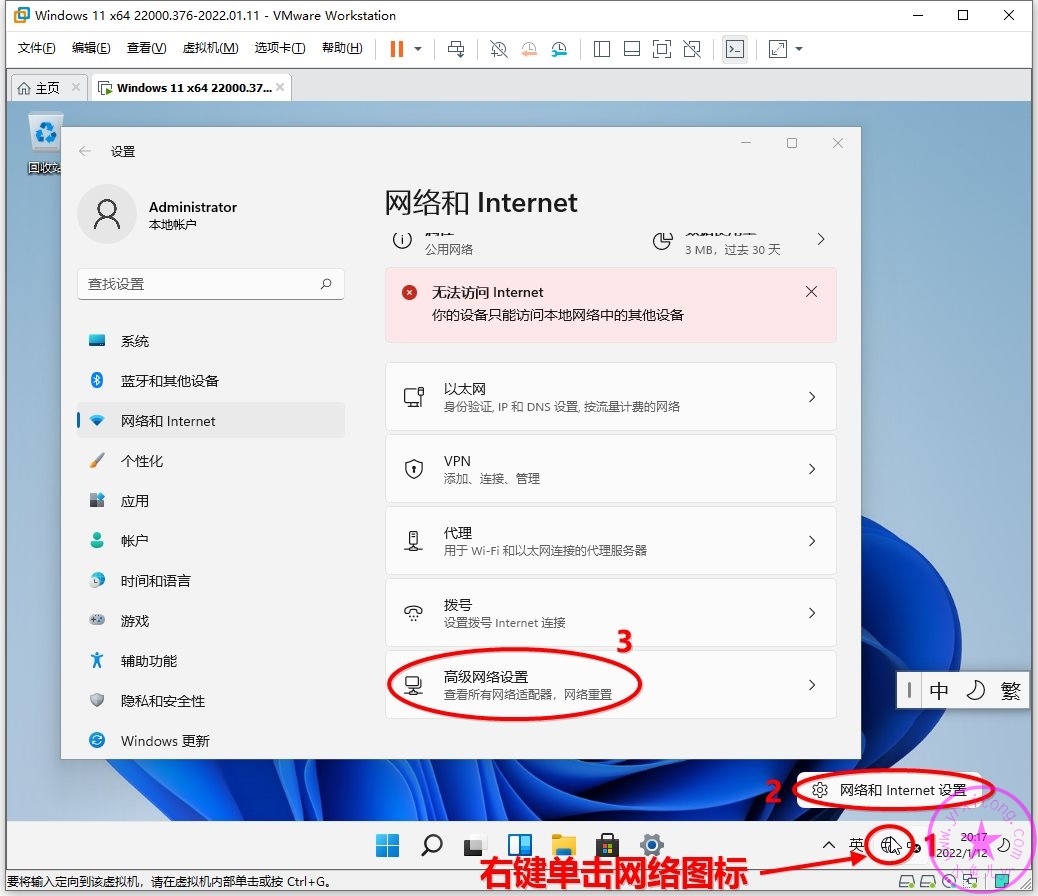
Task: Click the 查找设置 search box
Action: pos(211,284)
